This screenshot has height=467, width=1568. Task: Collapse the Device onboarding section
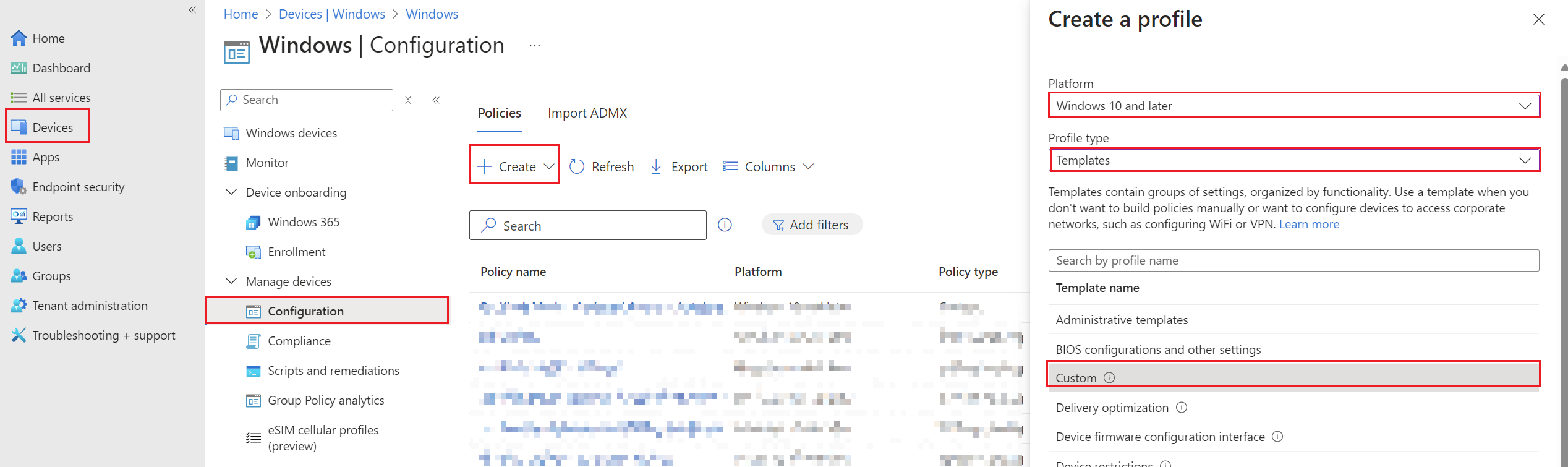tap(231, 192)
